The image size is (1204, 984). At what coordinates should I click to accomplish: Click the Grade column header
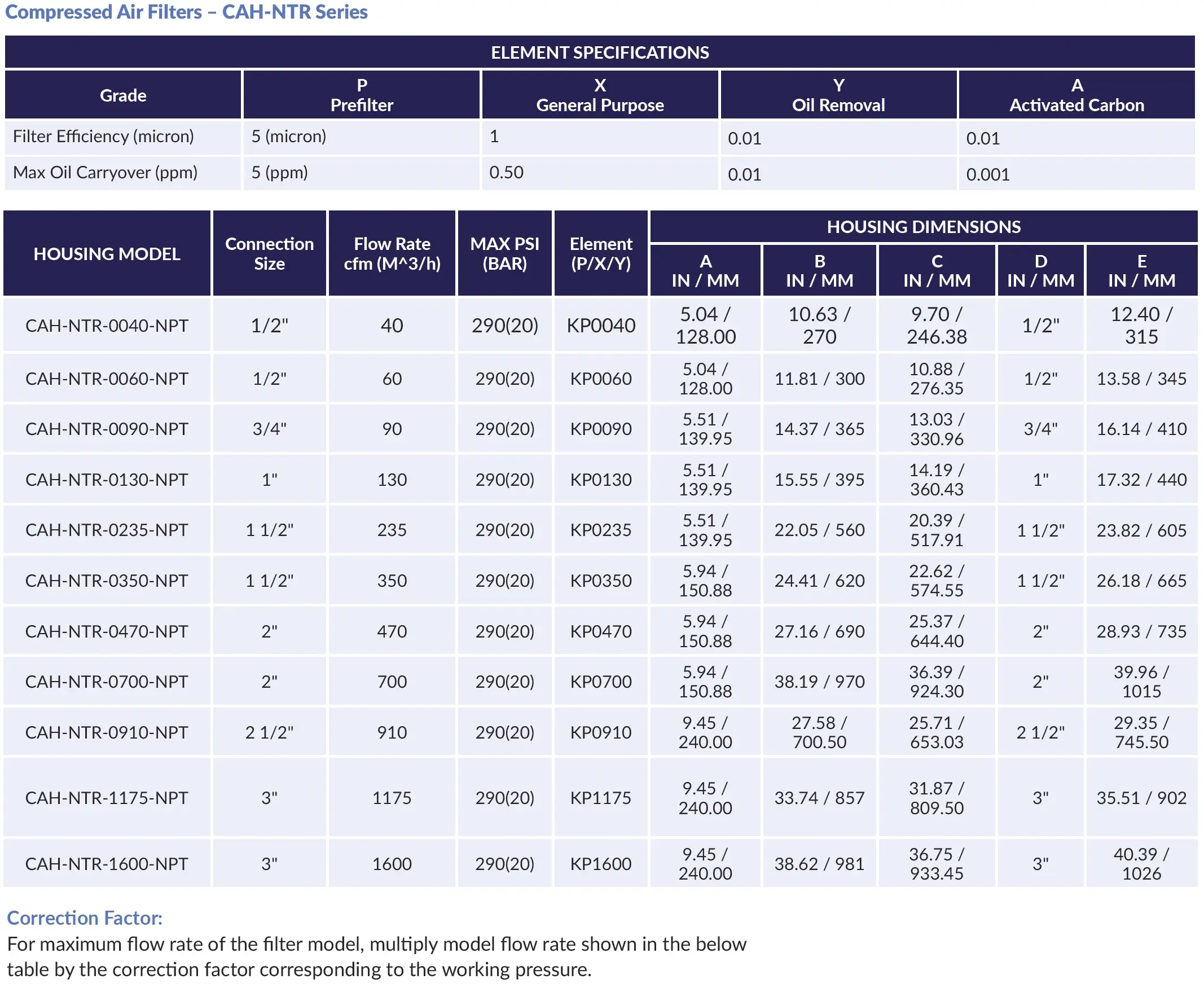pos(122,95)
